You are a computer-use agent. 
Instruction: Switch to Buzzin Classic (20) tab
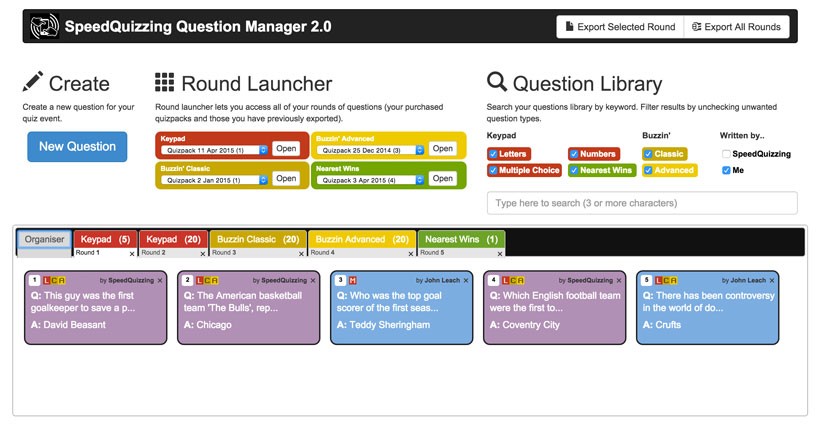tap(258, 239)
